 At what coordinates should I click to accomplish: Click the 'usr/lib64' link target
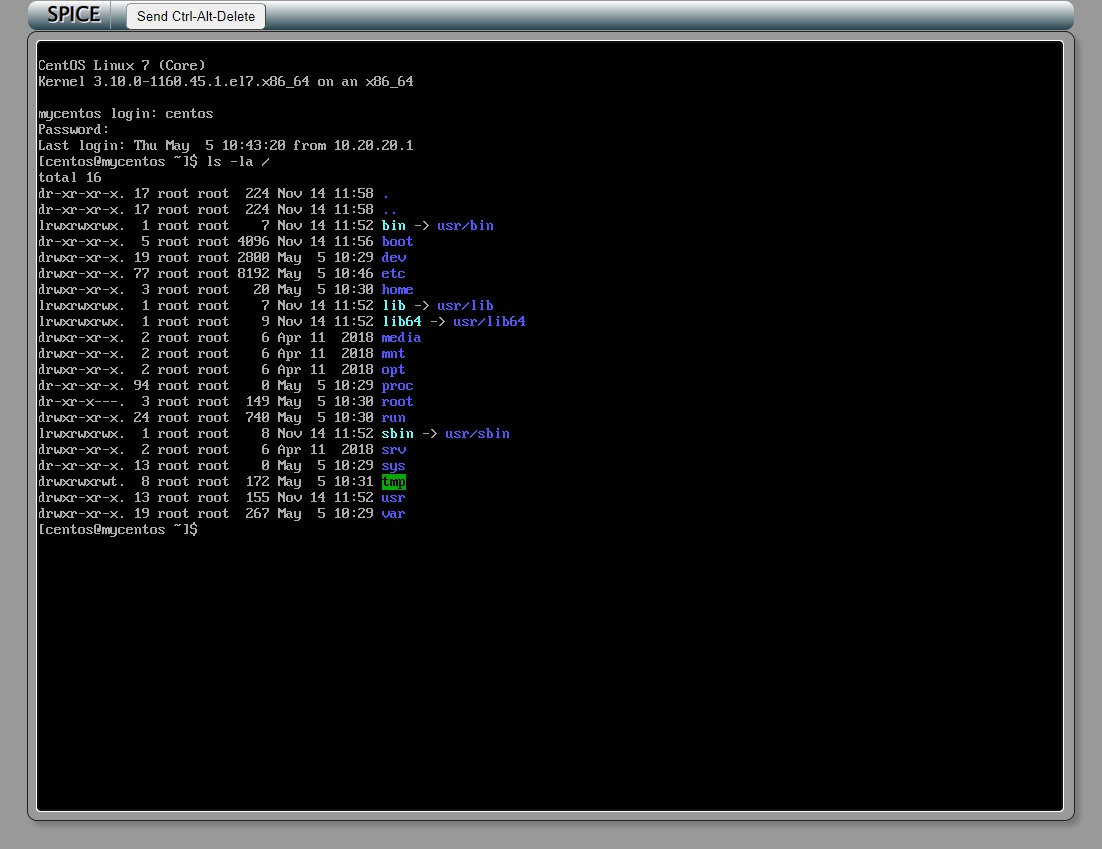click(x=489, y=321)
